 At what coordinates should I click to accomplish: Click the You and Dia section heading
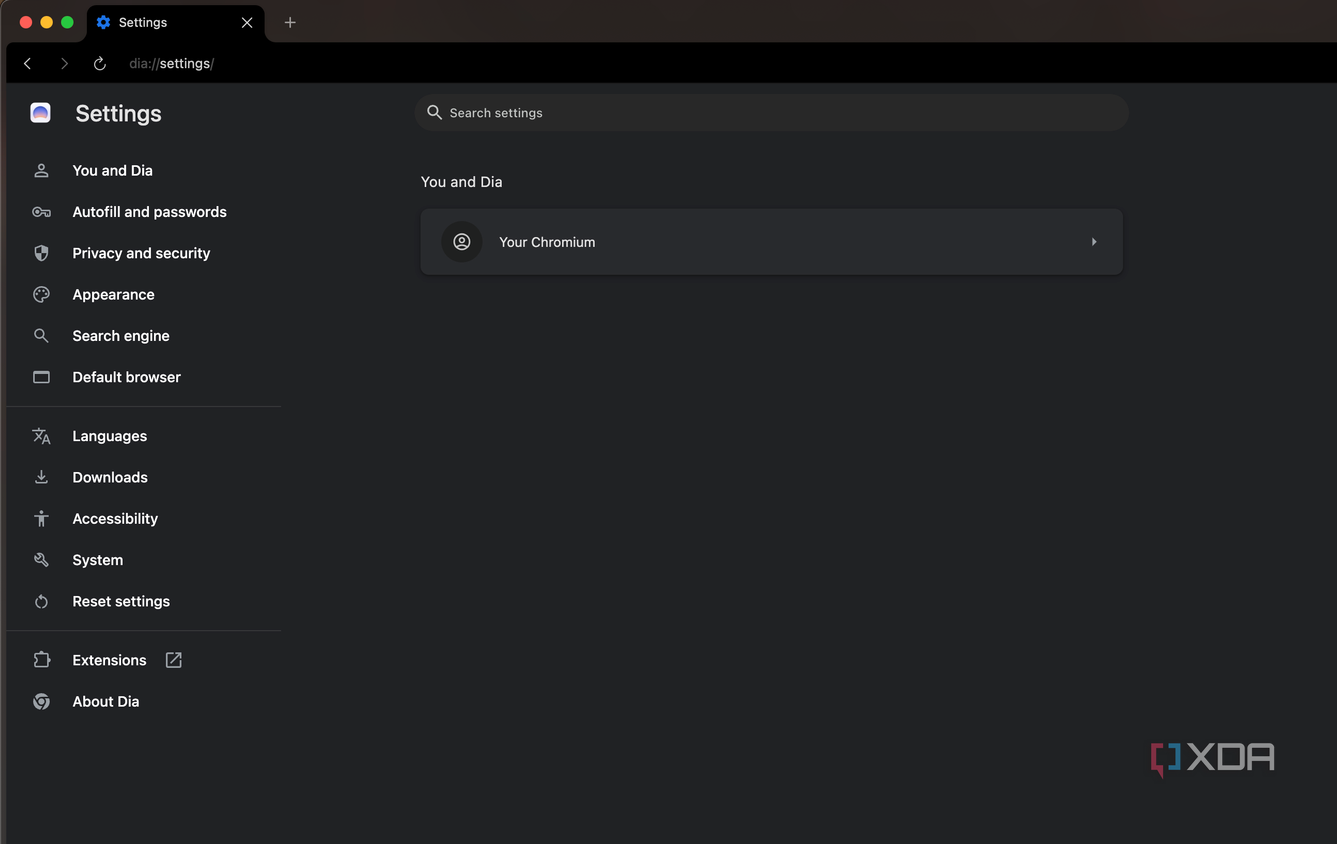462,182
